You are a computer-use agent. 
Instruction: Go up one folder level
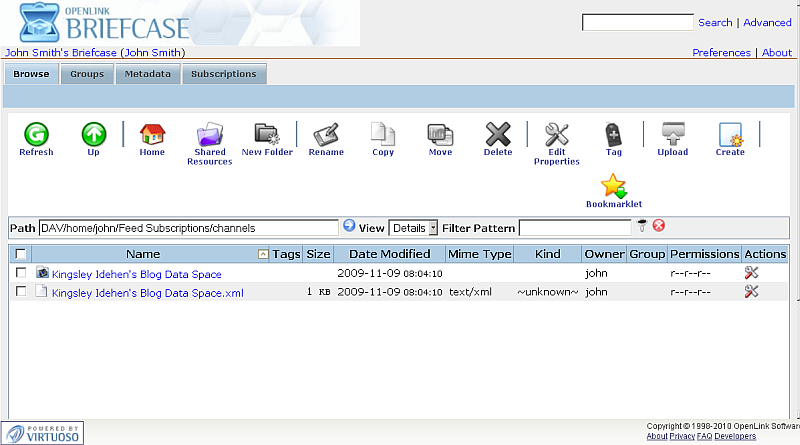click(x=93, y=134)
